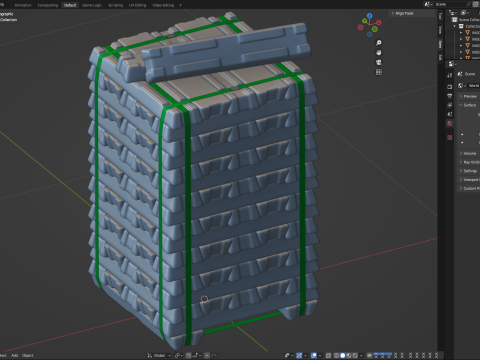Expand the Align Tools panel
The image size is (480, 360).
(x=413, y=13)
